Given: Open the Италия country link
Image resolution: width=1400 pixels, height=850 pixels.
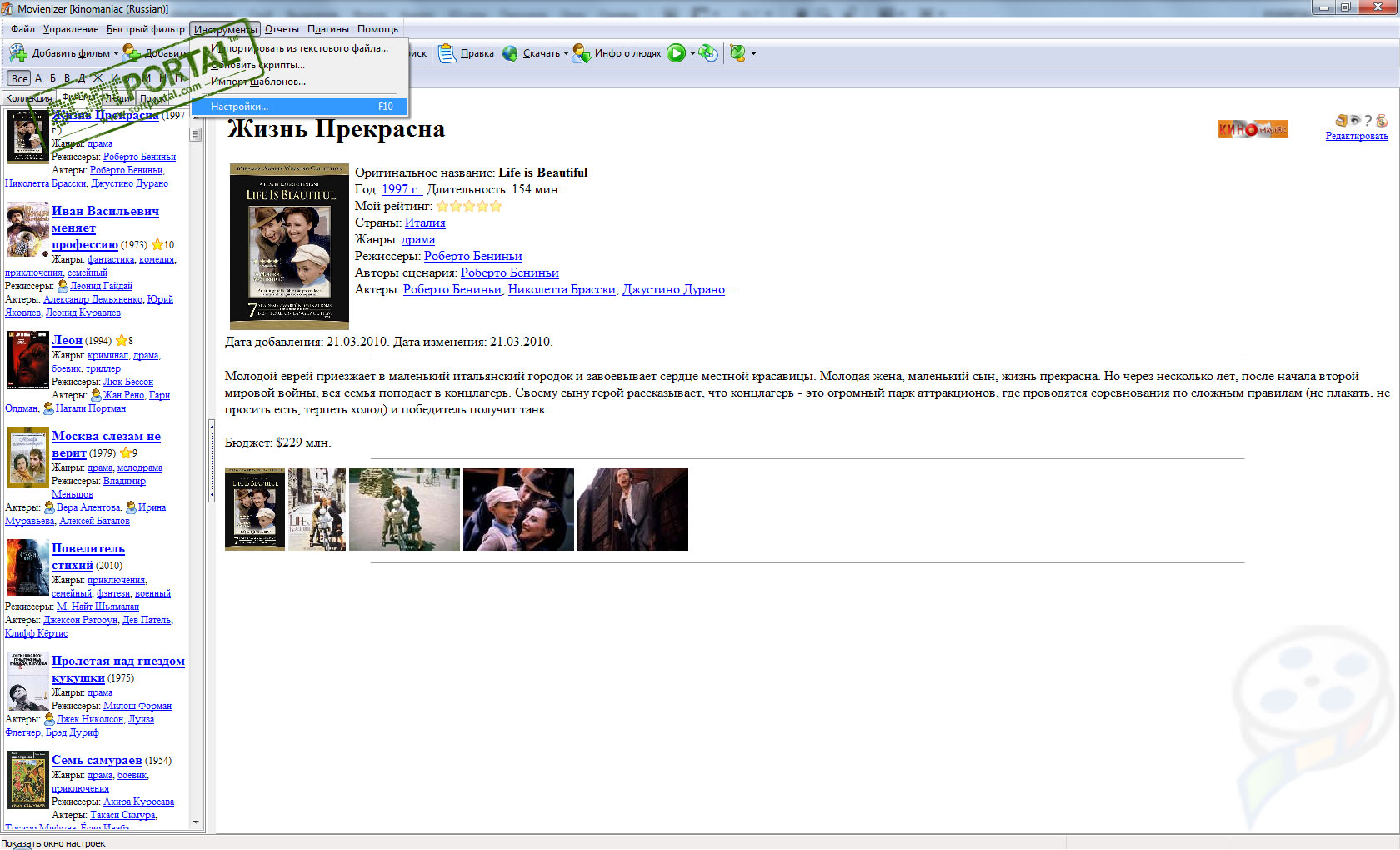Looking at the screenshot, I should coord(425,222).
